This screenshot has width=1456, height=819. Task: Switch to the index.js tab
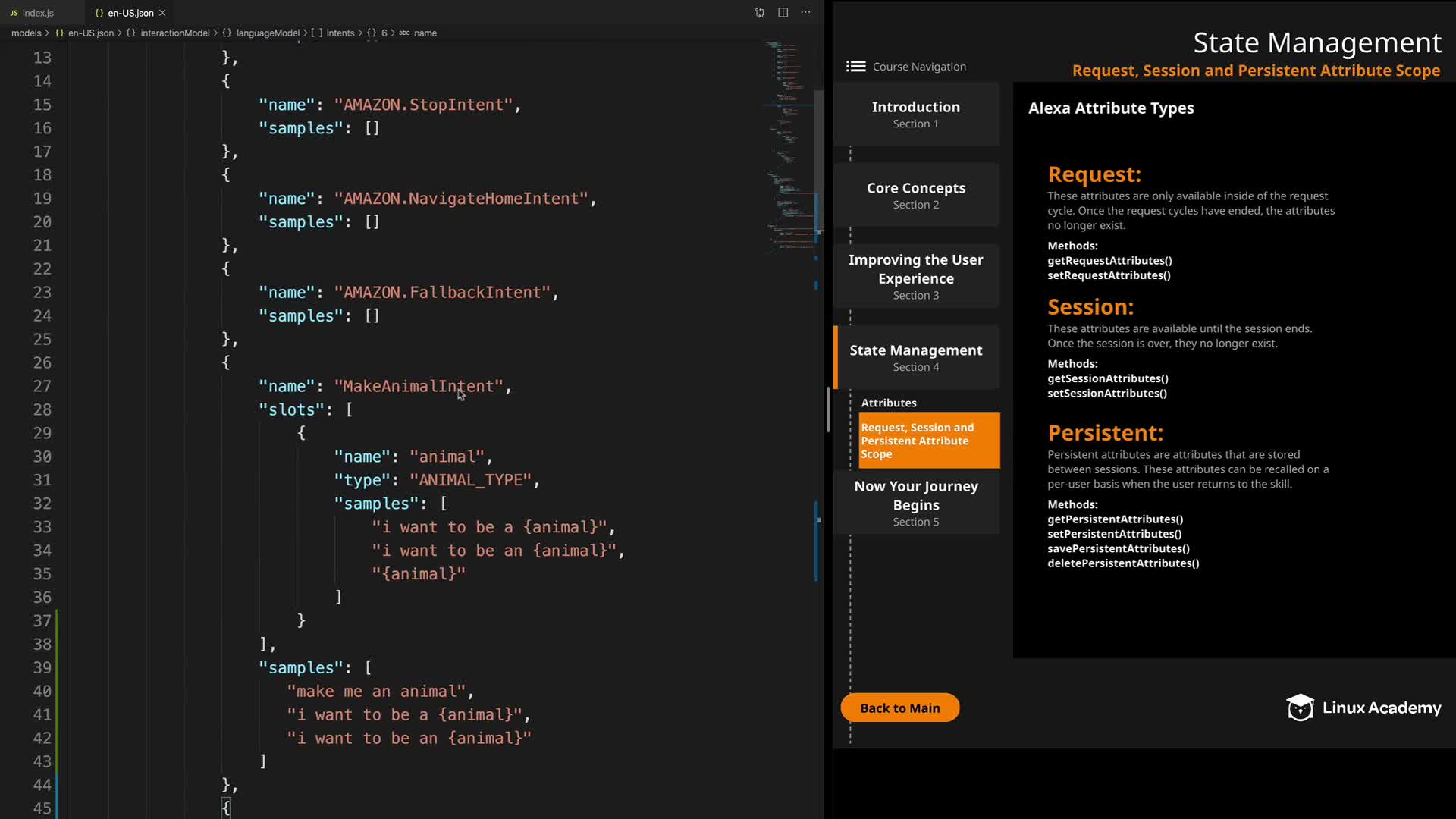click(x=36, y=13)
